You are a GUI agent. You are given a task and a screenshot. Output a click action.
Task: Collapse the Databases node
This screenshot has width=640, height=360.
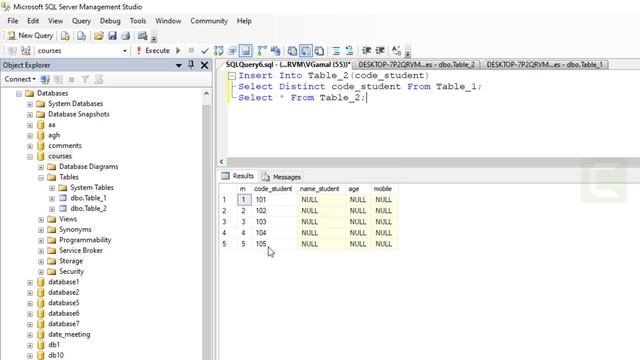click(19, 93)
